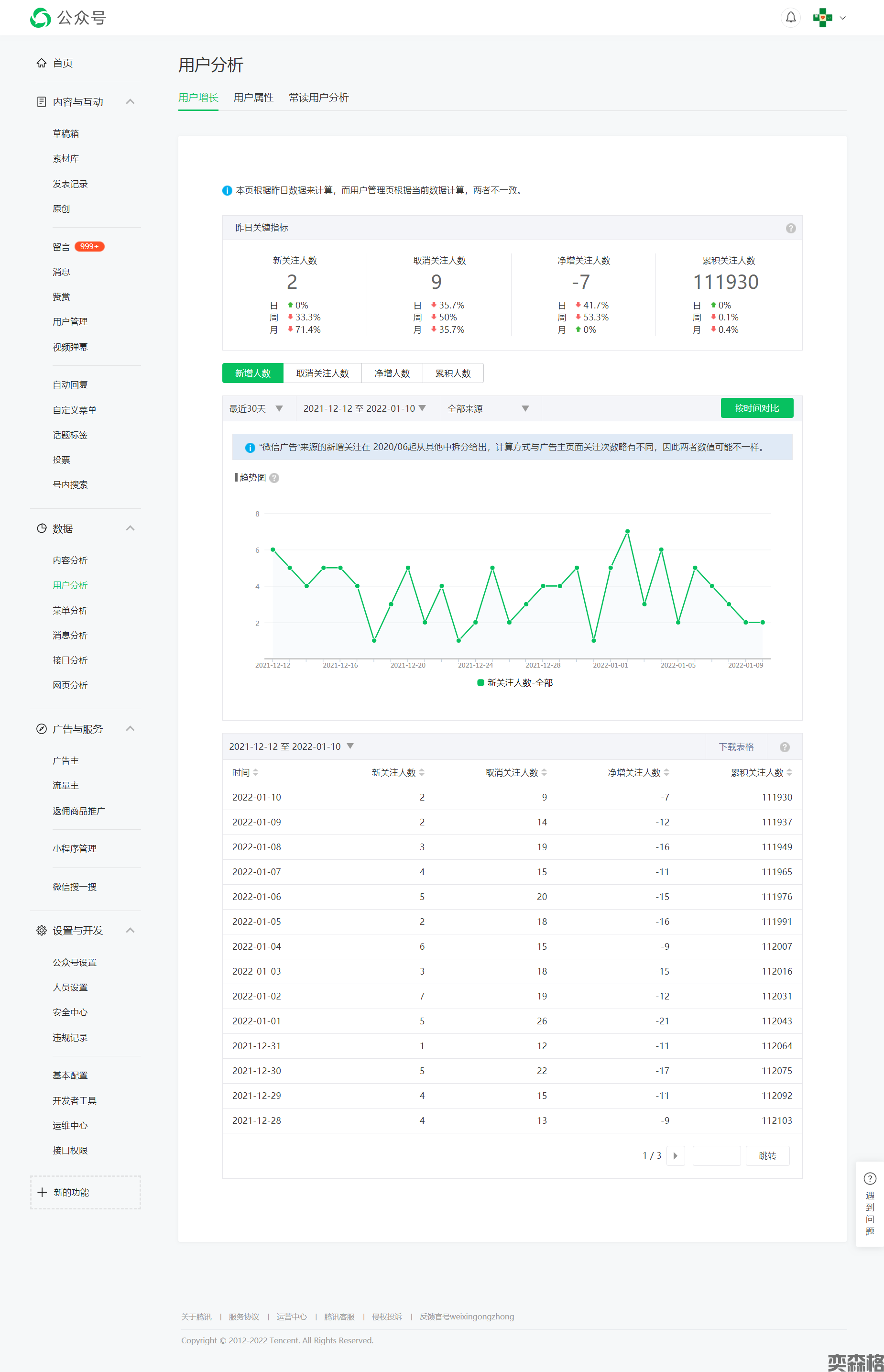Click the 公众号 logo
The width and height of the screenshot is (884, 1372).
coord(68,18)
